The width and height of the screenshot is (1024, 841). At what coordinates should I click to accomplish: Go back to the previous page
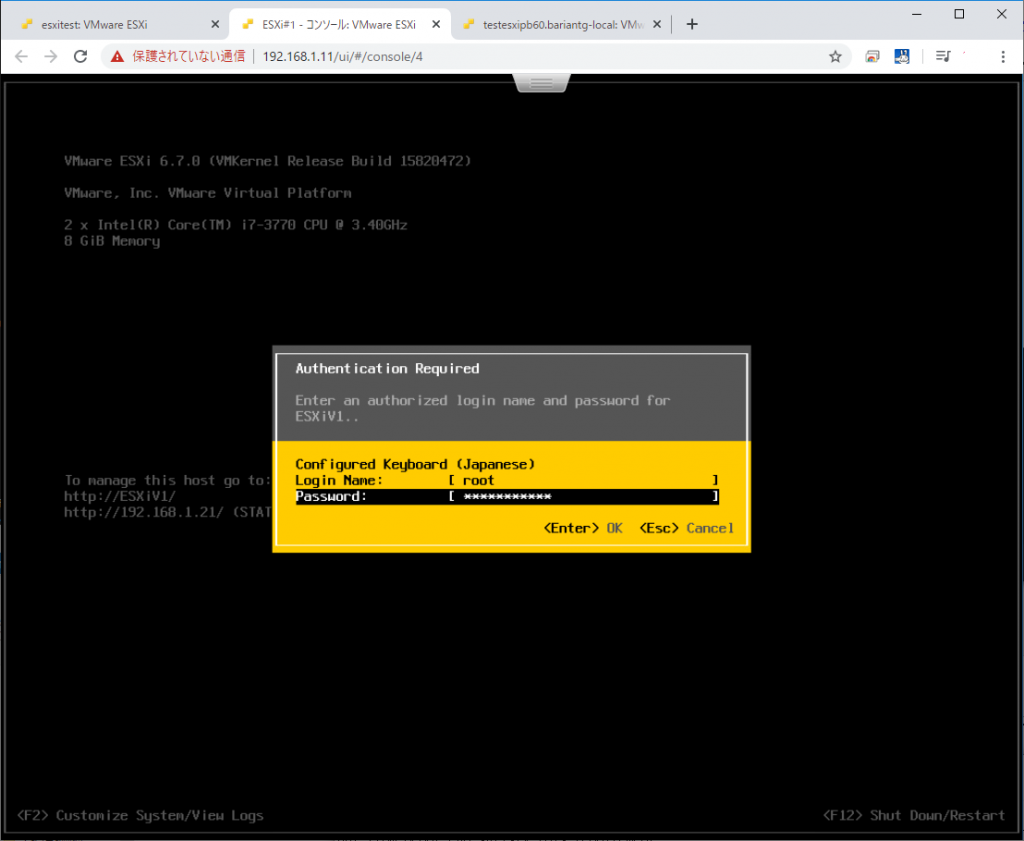click(x=22, y=57)
